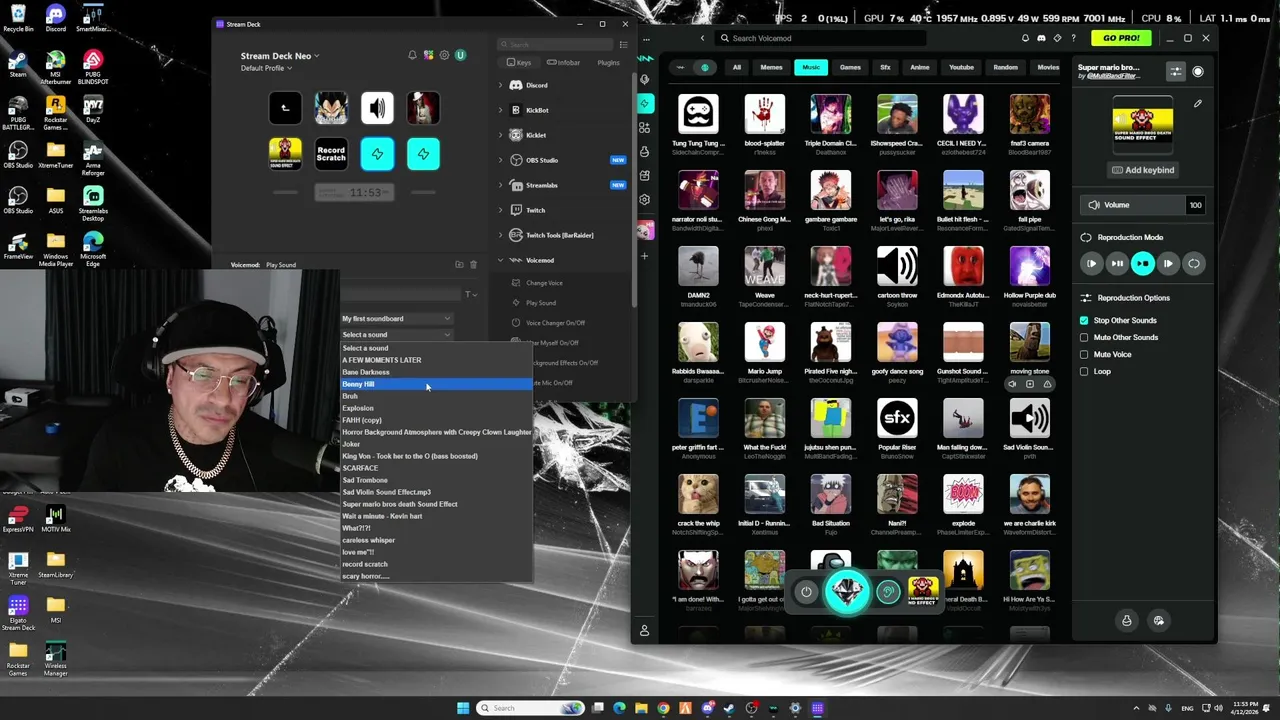The width and height of the screenshot is (1280, 720).
Task: Choose Benny Hill from the sound list
Action: coord(436,384)
